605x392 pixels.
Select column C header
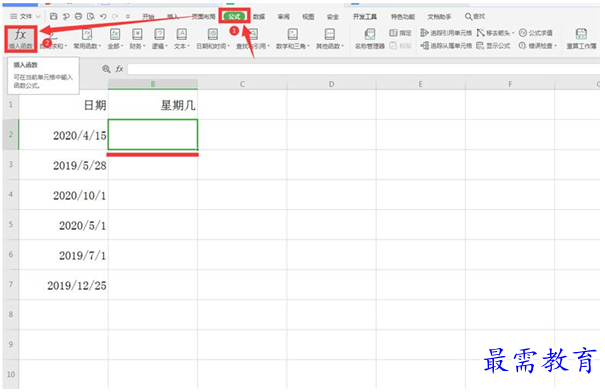coord(242,84)
